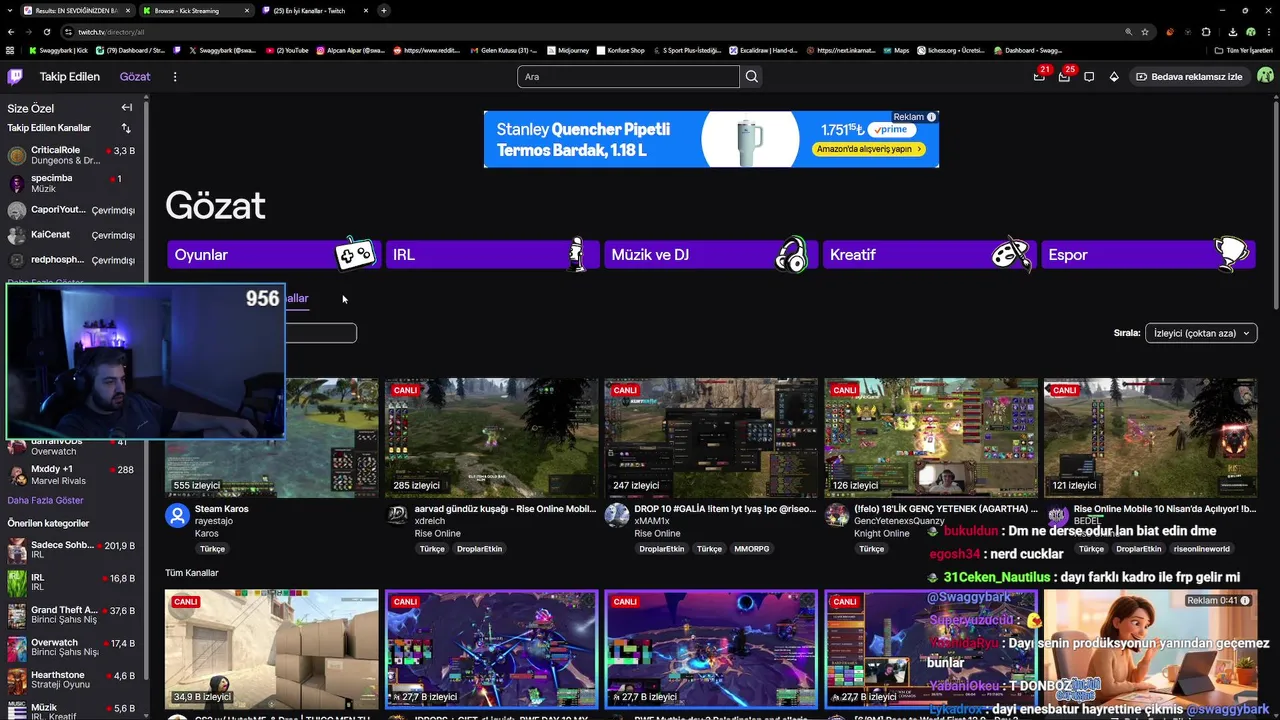Bookmark this page with star icon
This screenshot has height=720, width=1280.
tap(1145, 31)
